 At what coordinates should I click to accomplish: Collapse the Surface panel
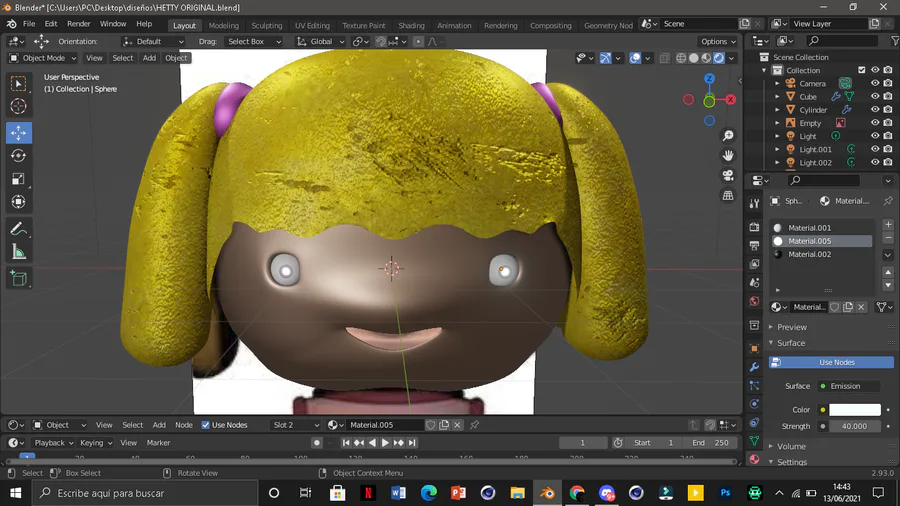click(x=790, y=343)
